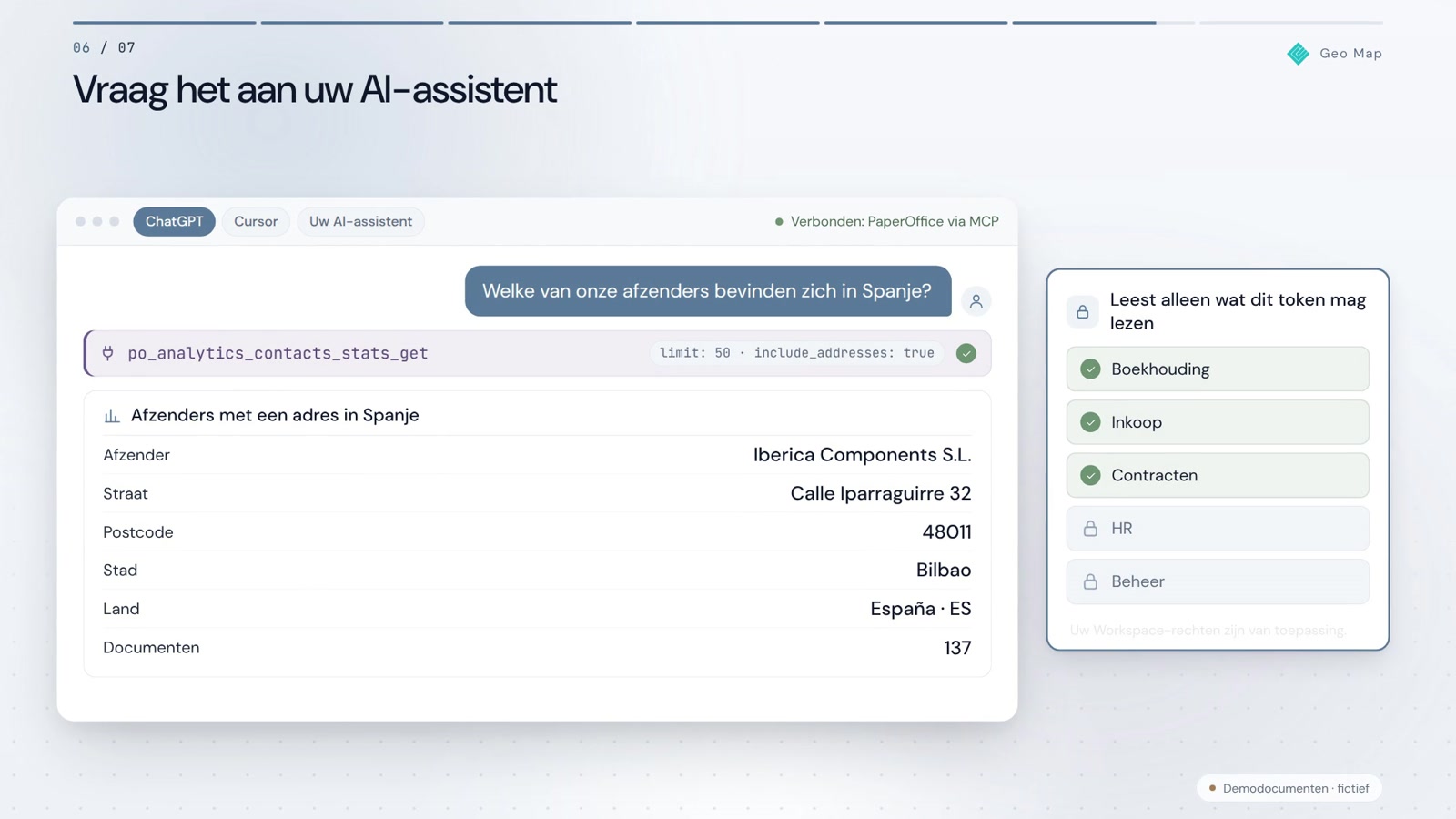The image size is (1456, 819).
Task: Click the green success checkmark on tool call
Action: (x=966, y=353)
